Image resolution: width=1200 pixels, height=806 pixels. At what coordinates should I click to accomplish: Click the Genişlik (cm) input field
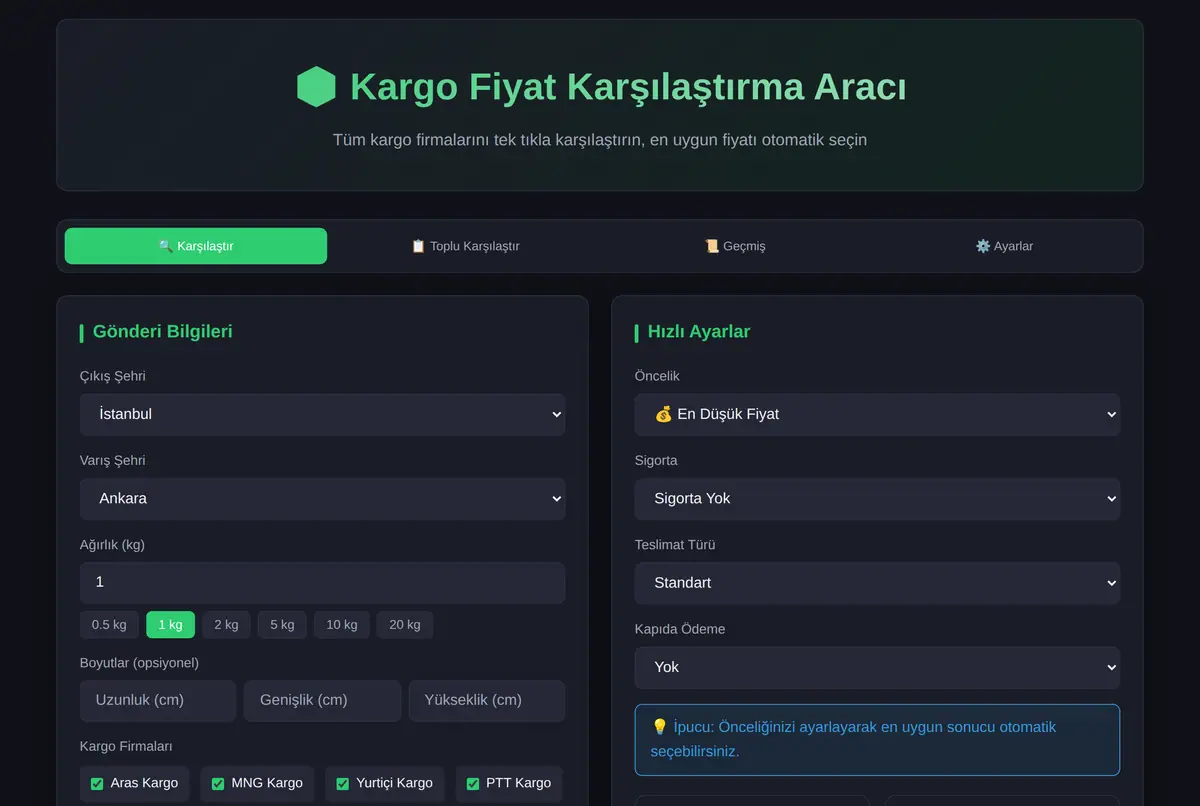[x=322, y=700]
